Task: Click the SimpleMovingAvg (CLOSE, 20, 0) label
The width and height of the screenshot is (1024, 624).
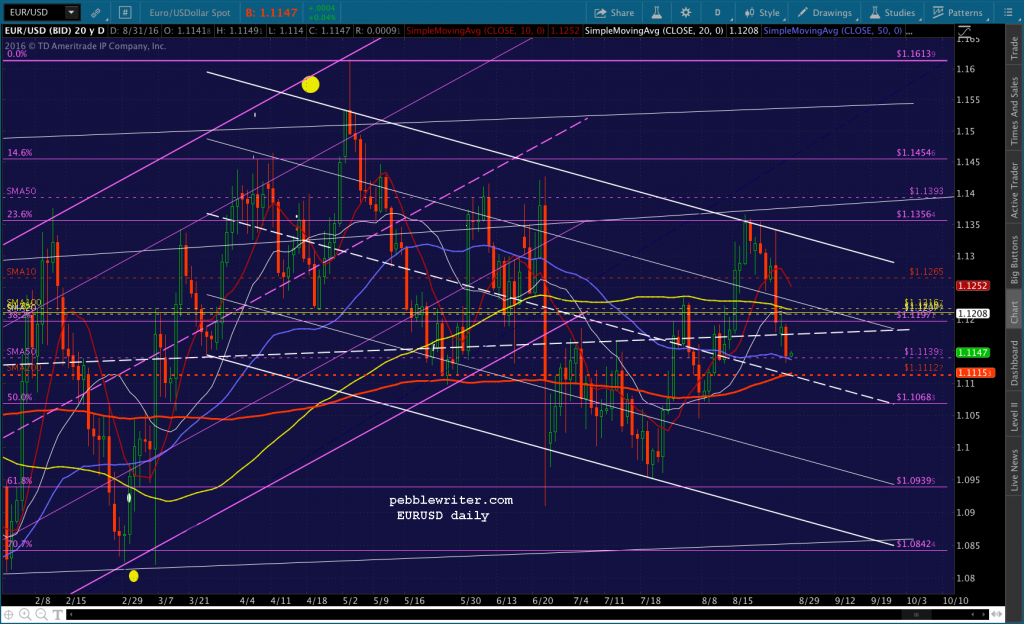Action: point(654,31)
